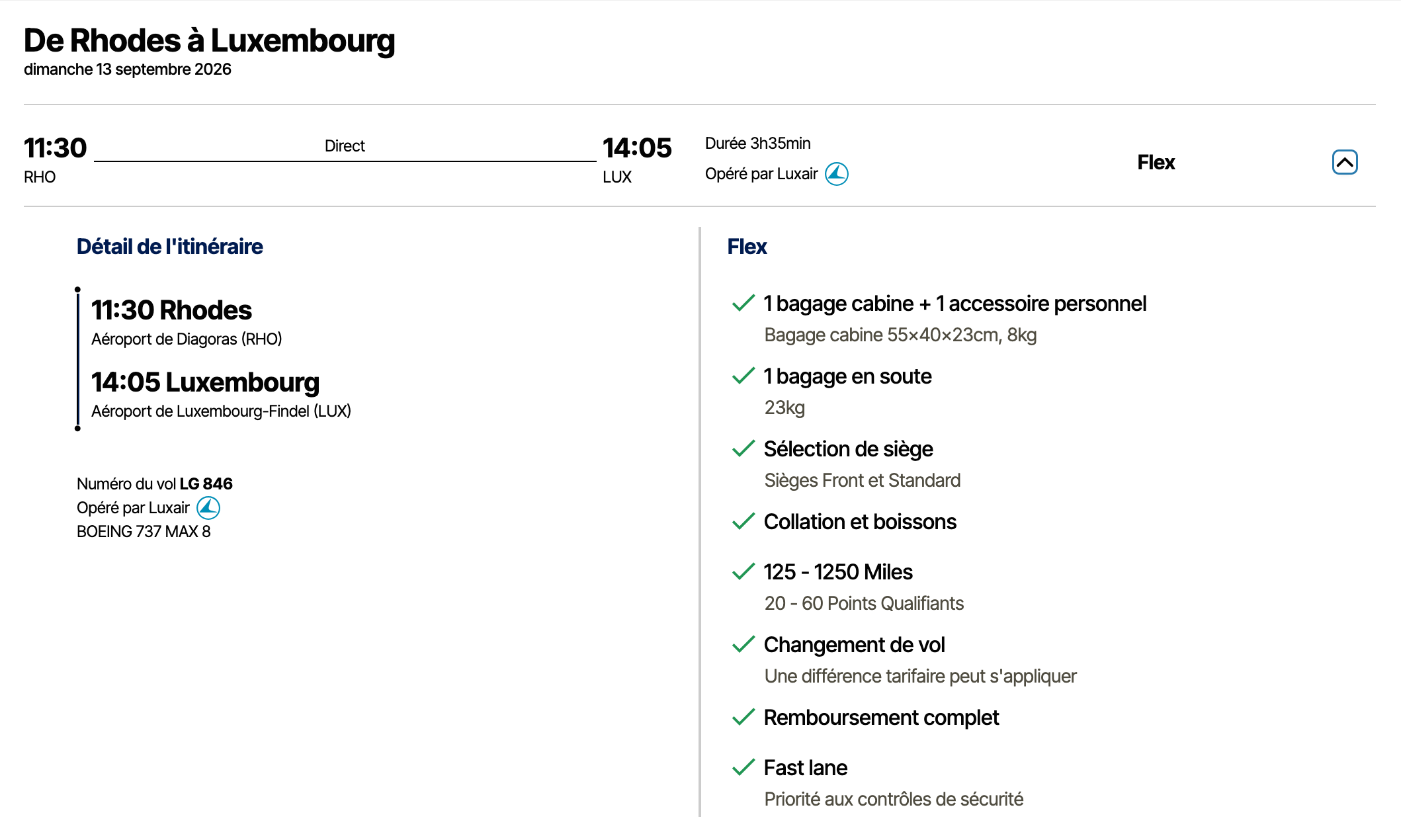
Task: Click the Détail de l'itinéraire heading
Action: [x=170, y=247]
